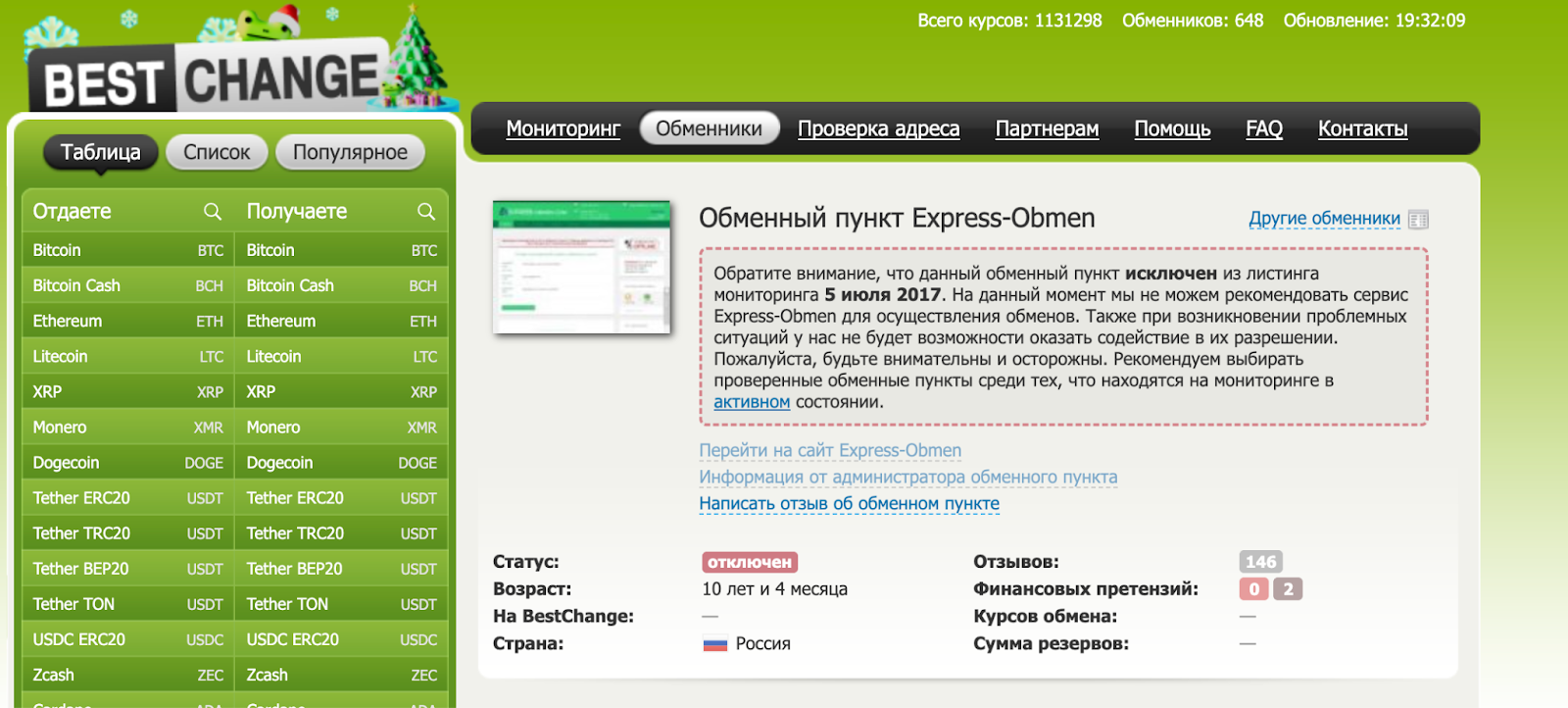
Task: Select Zcash in Получаете column
Action: (x=341, y=674)
